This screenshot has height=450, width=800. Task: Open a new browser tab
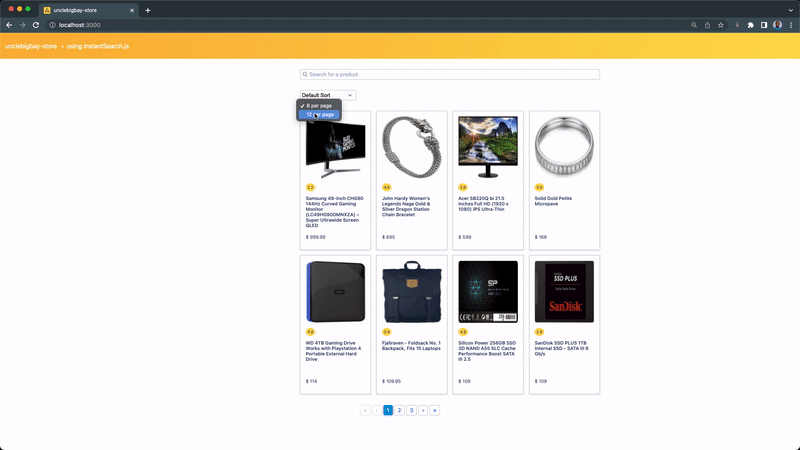click(147, 10)
